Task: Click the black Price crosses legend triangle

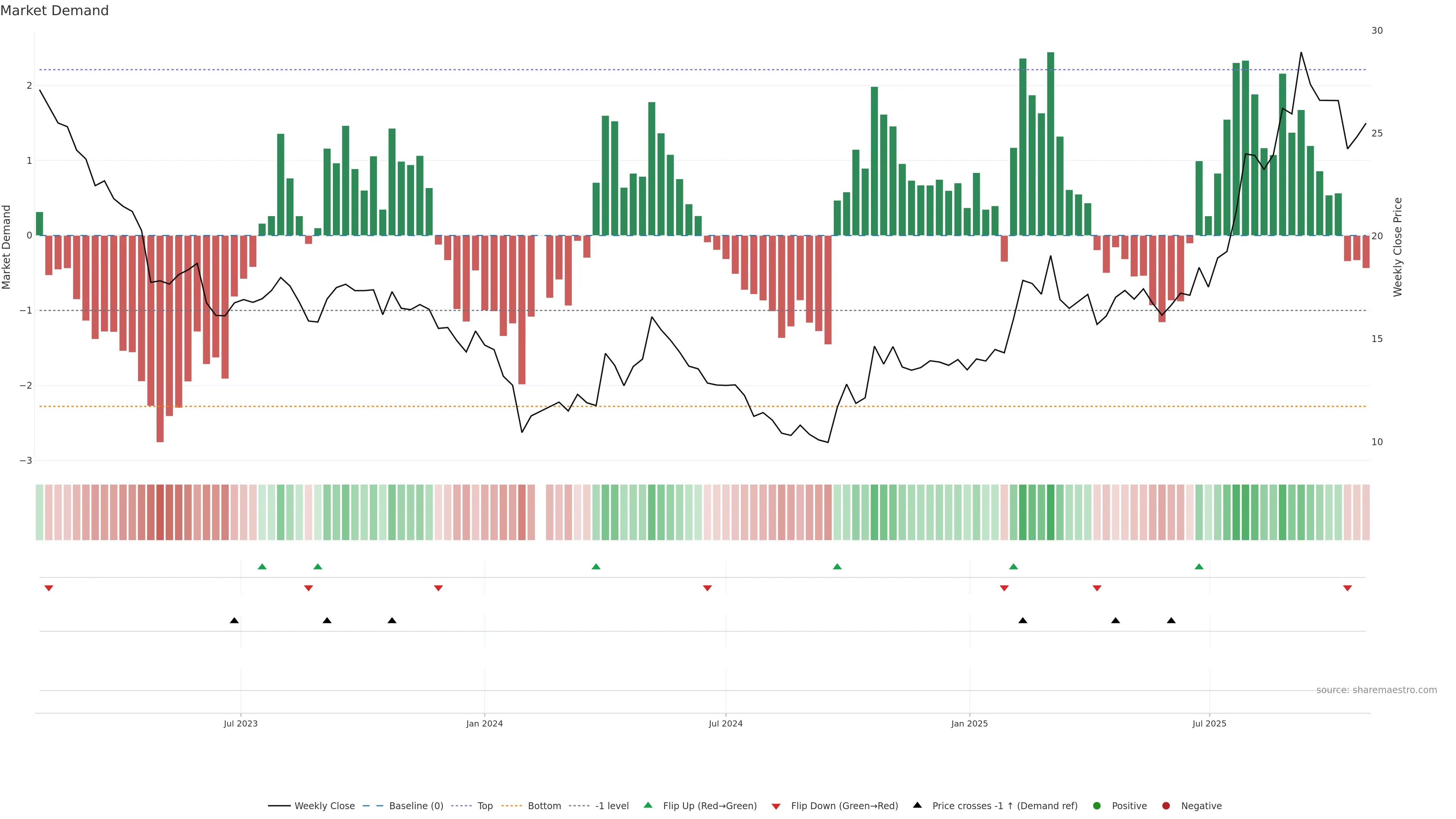Action: pyautogui.click(x=917, y=805)
